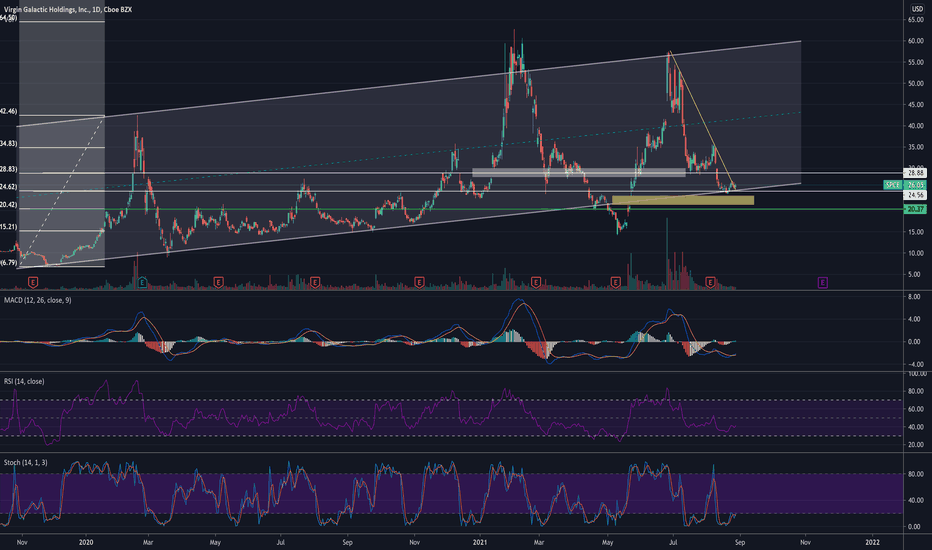Click the earnings marker before March 2021

point(536,282)
